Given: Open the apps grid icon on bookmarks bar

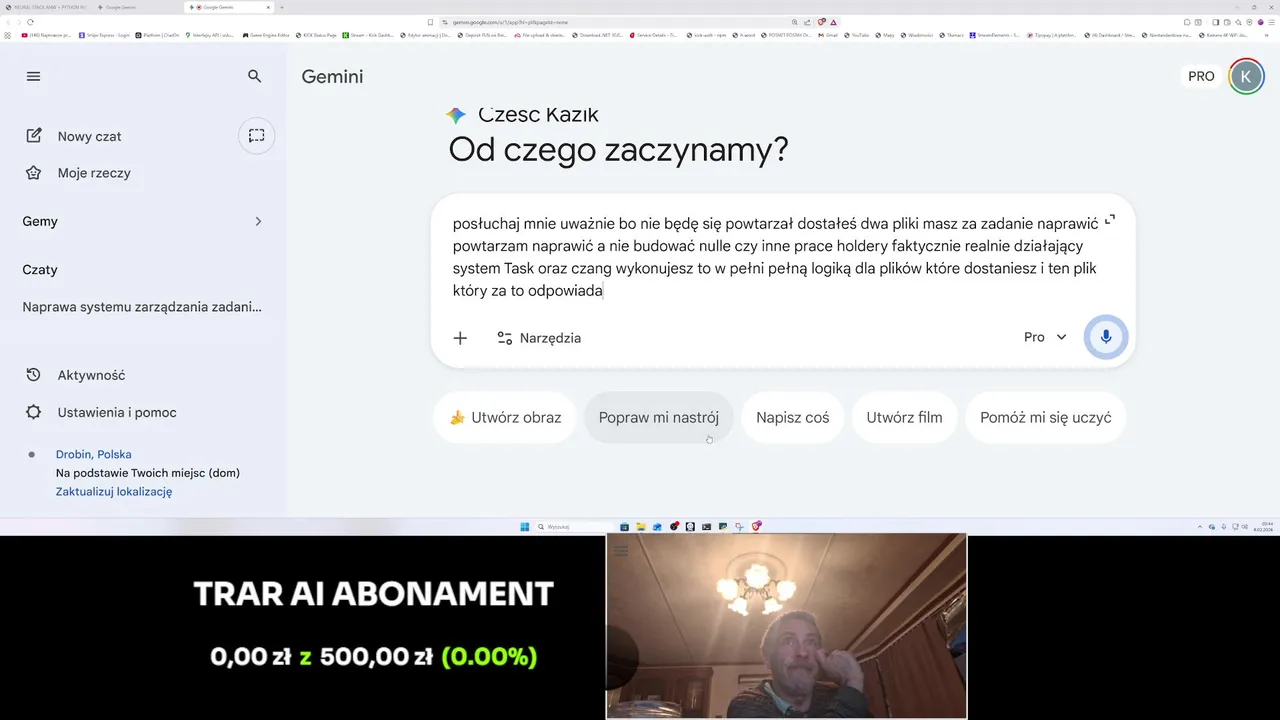Looking at the screenshot, I should (7, 35).
